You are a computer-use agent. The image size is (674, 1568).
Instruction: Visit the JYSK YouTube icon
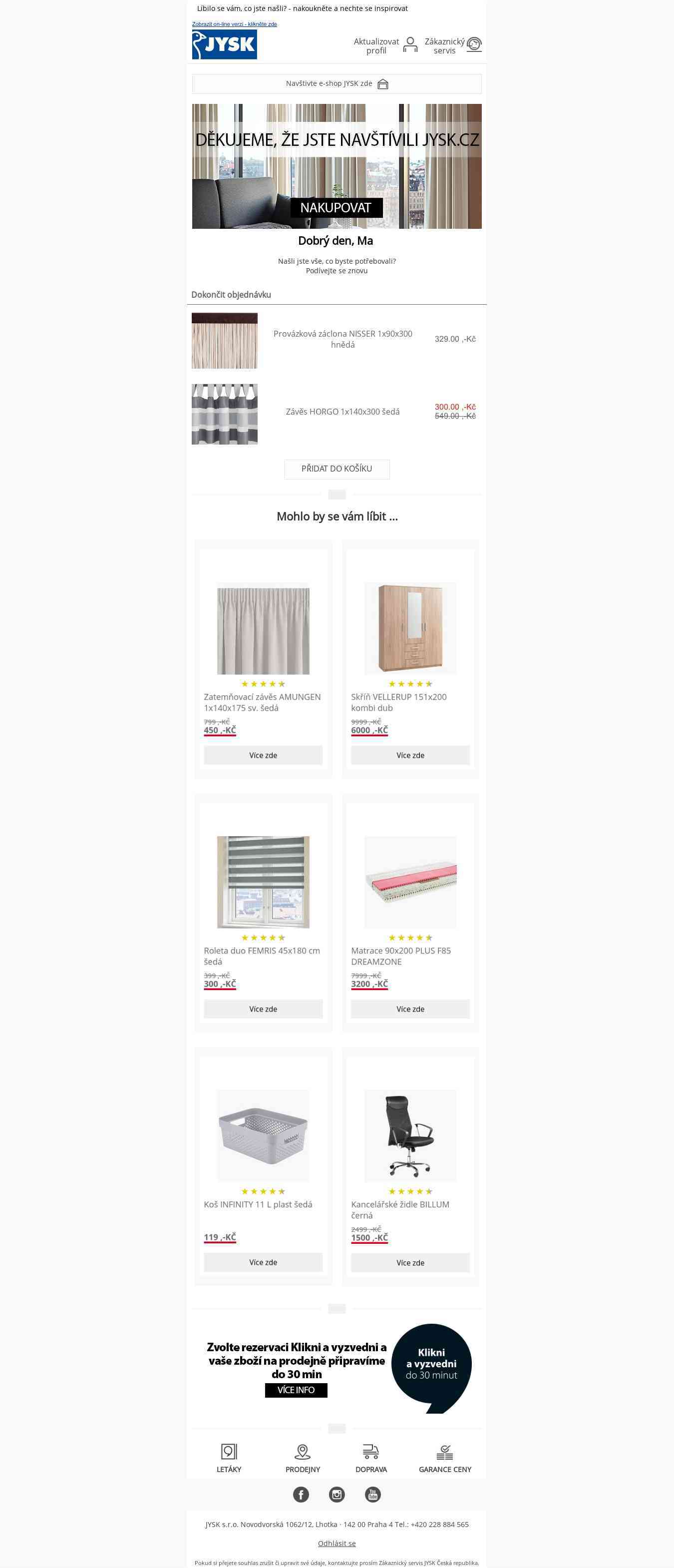372,1494
